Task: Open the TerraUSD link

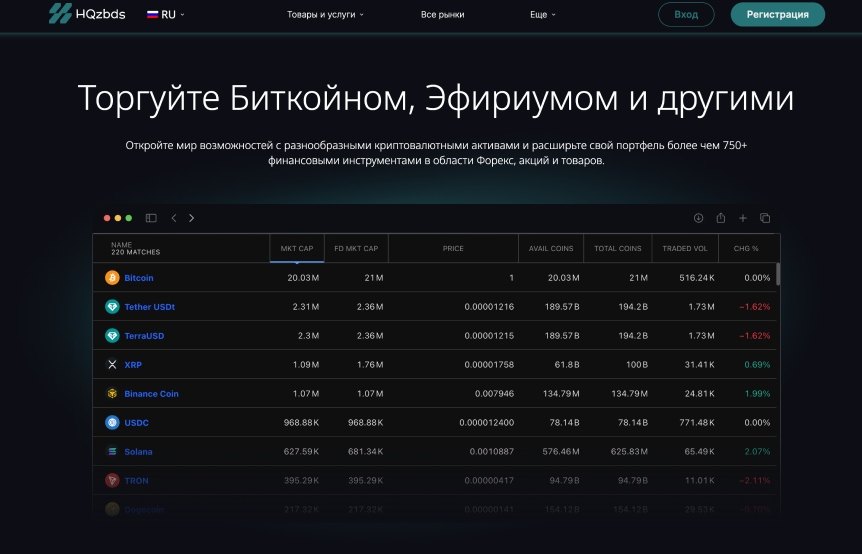Action: (x=144, y=336)
